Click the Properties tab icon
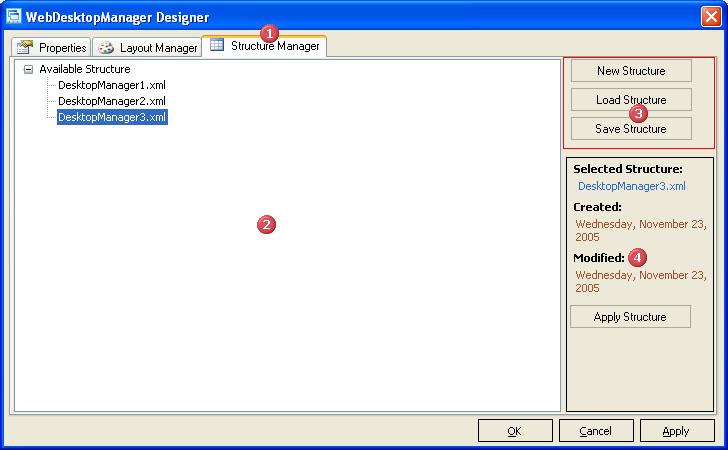728x450 pixels. click(25, 48)
